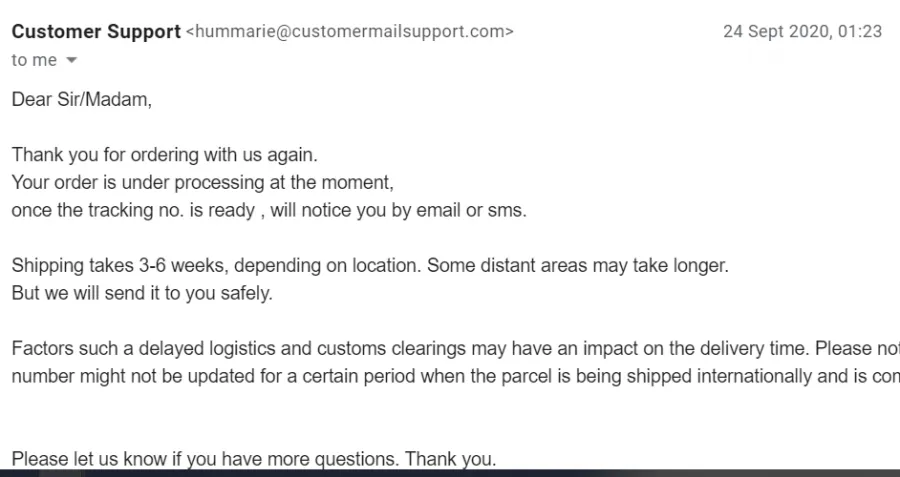Click the "Thank you for ordering" sentence
This screenshot has height=477, width=900.
pyautogui.click(x=164, y=155)
